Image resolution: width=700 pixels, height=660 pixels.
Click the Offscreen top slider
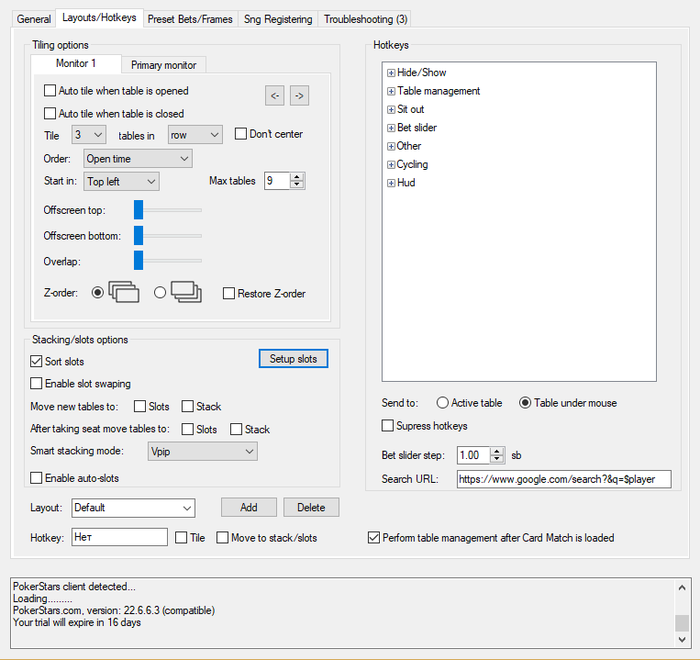click(x=167, y=209)
